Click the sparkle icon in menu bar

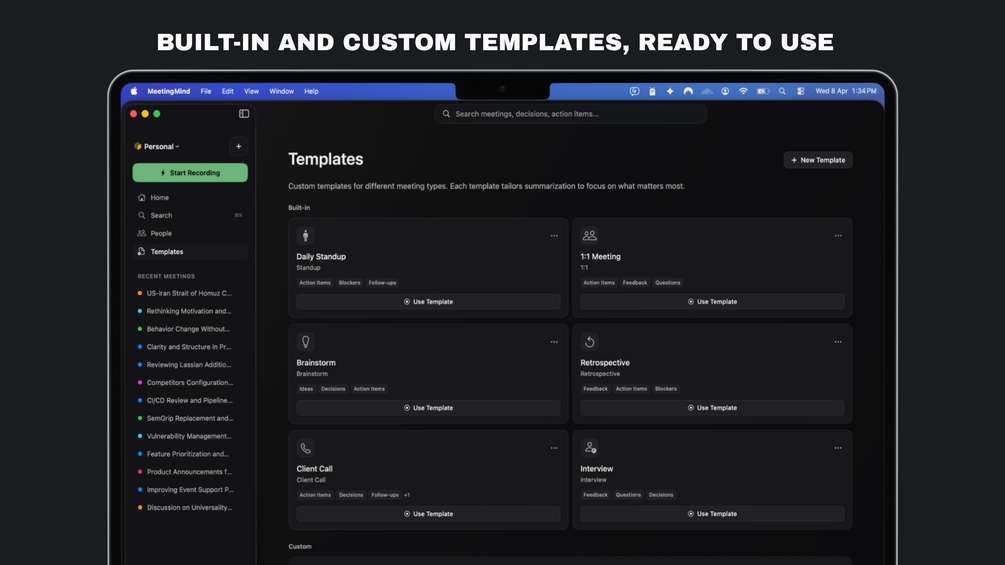(x=670, y=92)
